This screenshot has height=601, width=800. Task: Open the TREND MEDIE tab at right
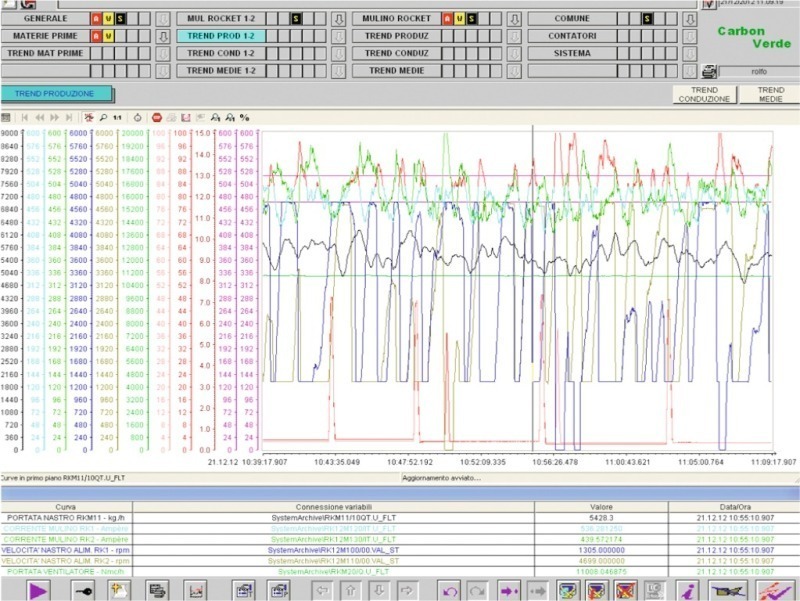(770, 95)
